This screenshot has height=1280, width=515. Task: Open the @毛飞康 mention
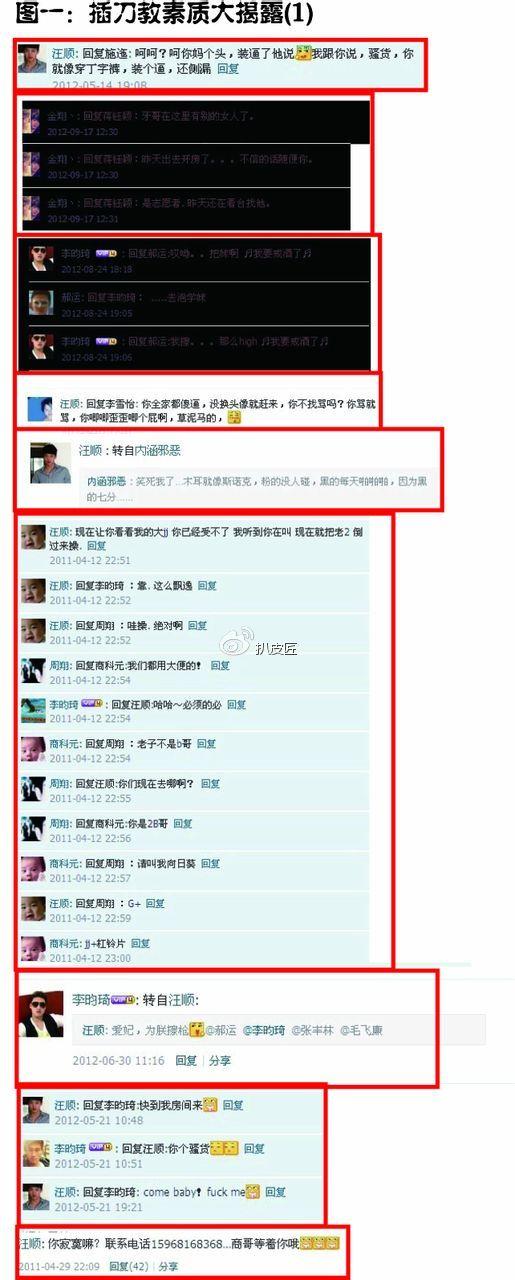click(361, 1030)
